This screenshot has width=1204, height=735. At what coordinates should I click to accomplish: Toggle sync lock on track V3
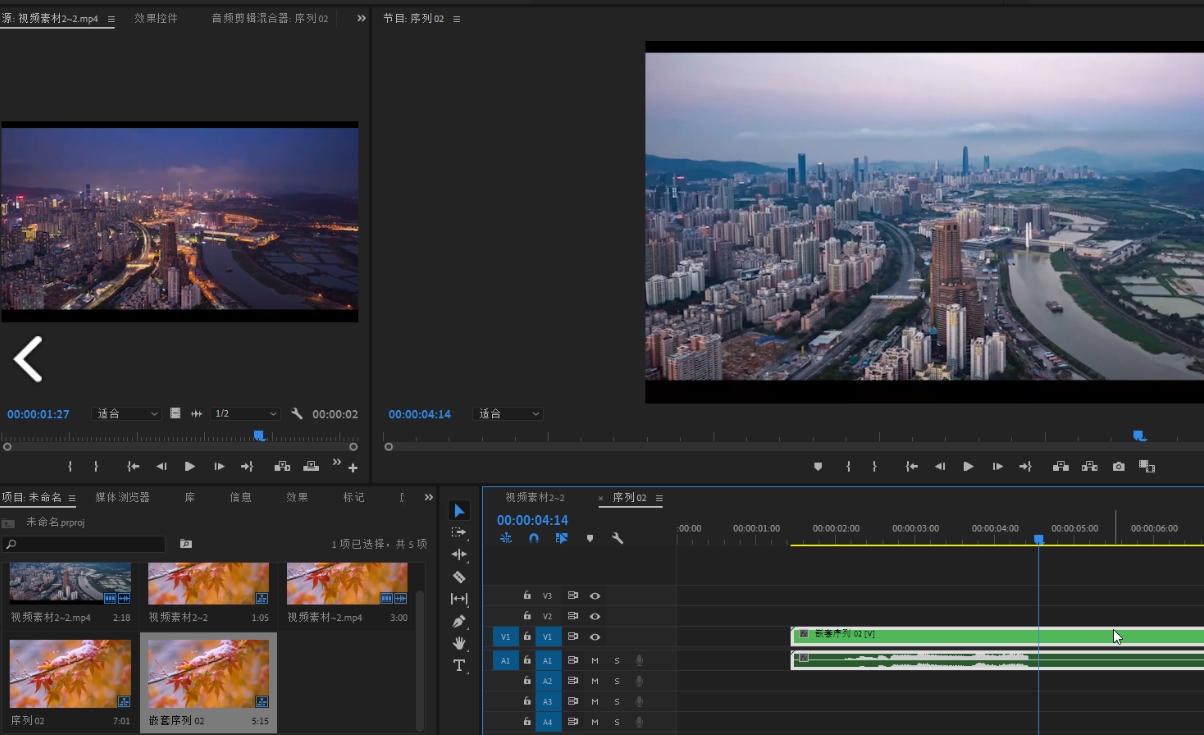pos(573,595)
